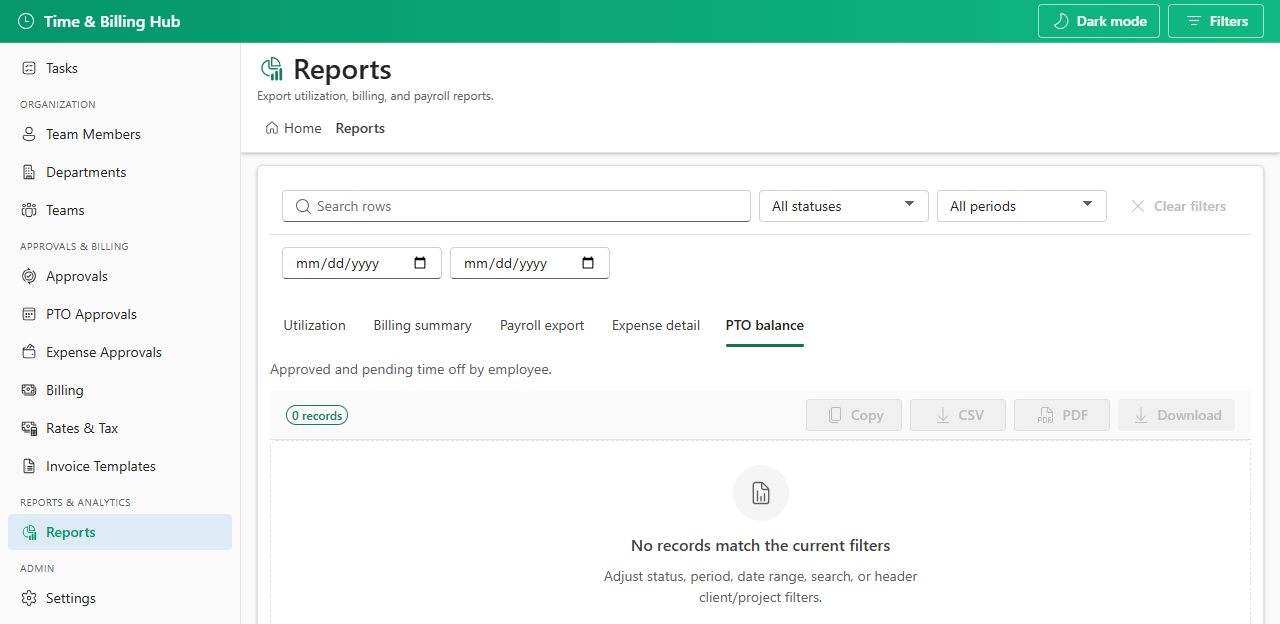The image size is (1280, 624).
Task: Click the Reports page header icon
Action: tap(271, 69)
